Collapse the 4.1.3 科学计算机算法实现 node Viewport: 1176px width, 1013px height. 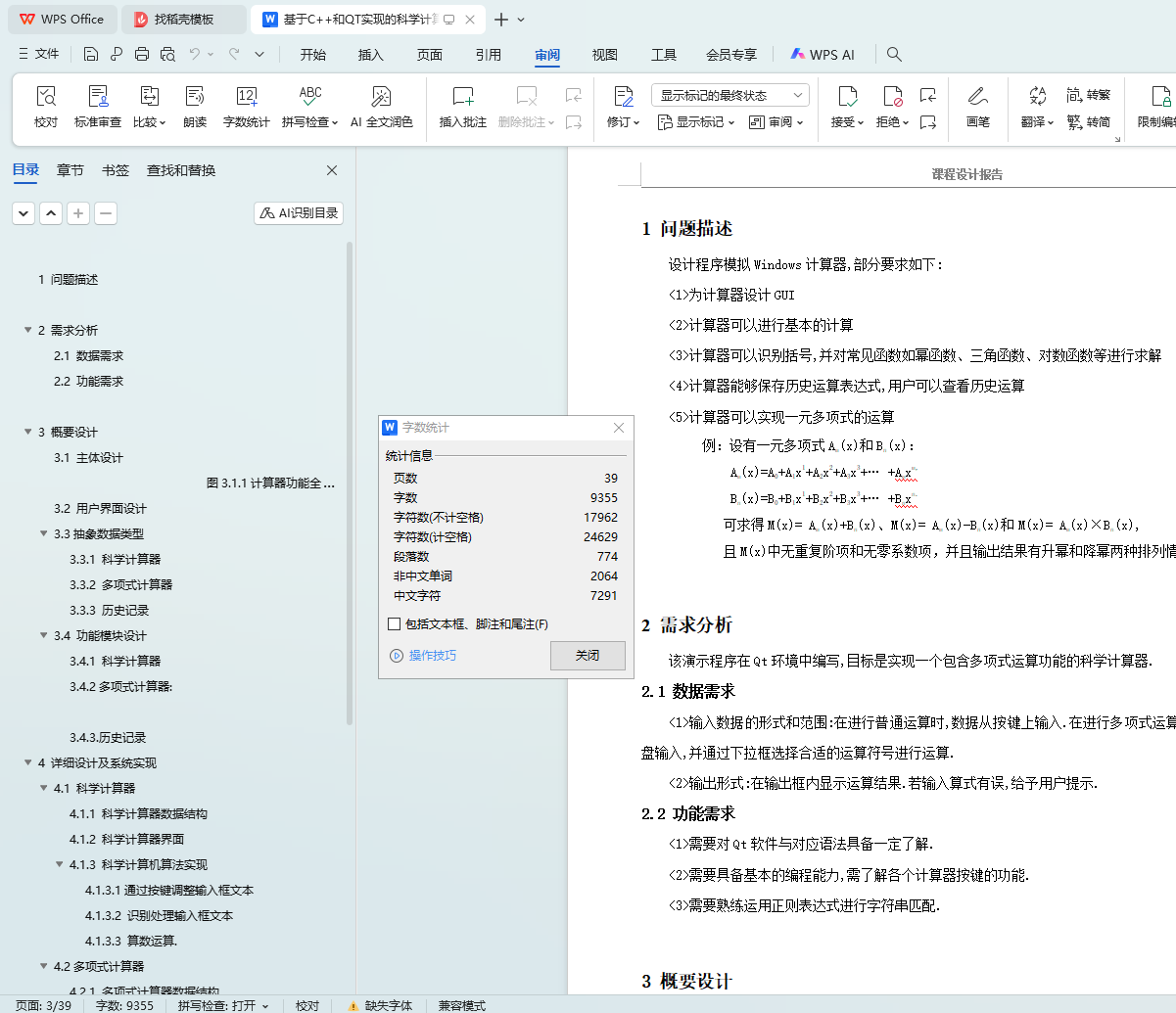pos(60,865)
